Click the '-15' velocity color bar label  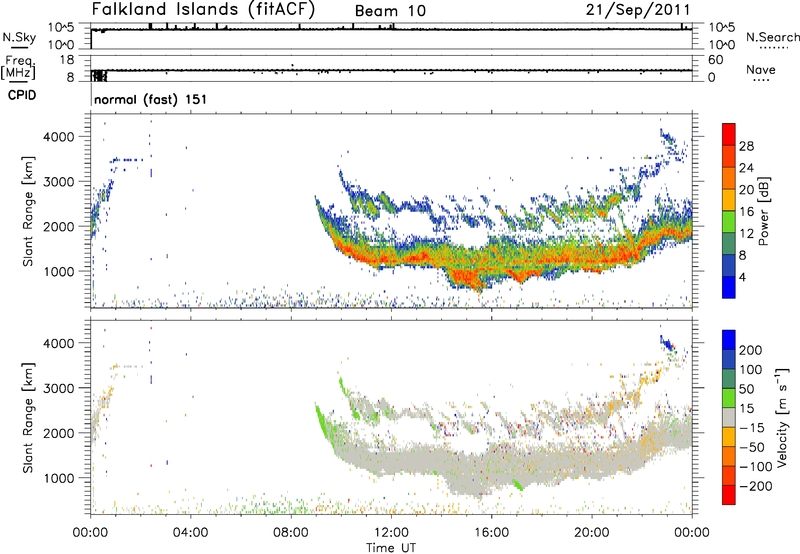tap(752, 428)
